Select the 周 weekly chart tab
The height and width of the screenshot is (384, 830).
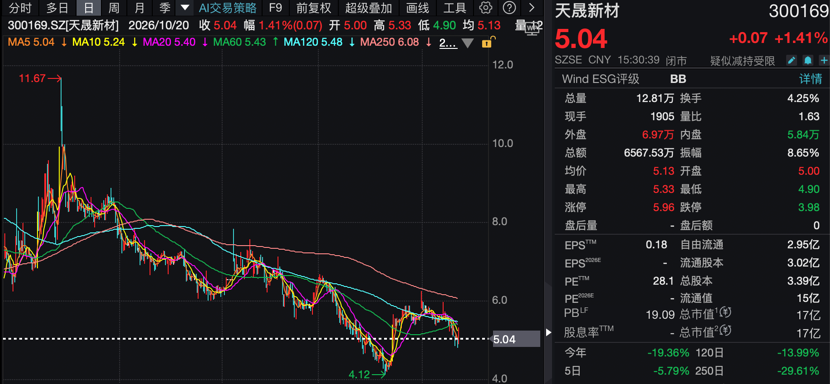coord(113,7)
